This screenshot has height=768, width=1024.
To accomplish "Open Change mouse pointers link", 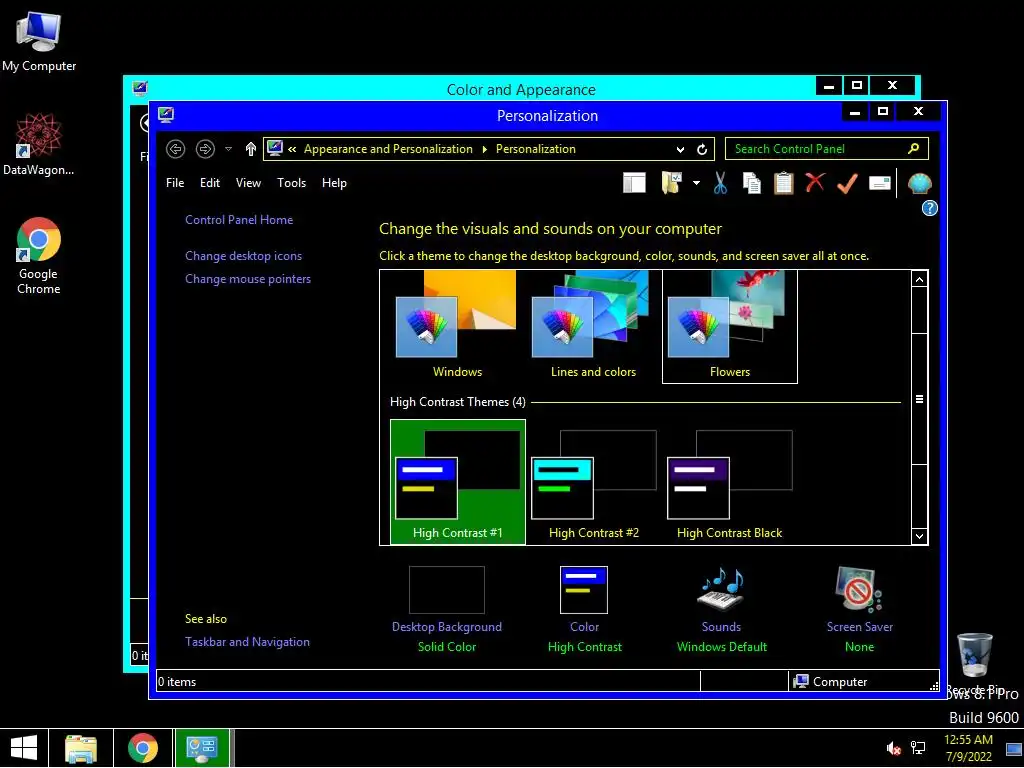I will coord(248,279).
